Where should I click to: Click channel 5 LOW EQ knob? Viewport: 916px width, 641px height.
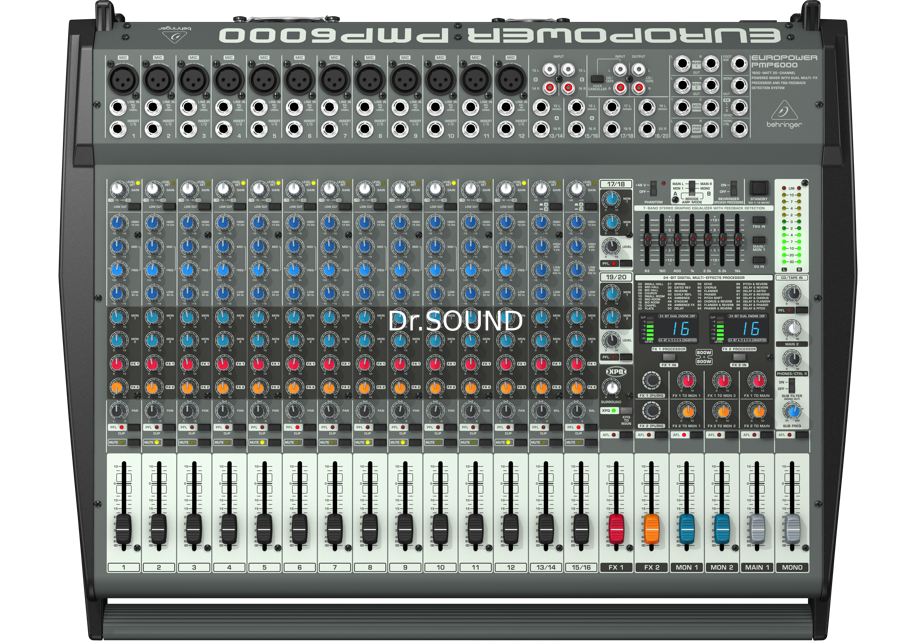259,293
